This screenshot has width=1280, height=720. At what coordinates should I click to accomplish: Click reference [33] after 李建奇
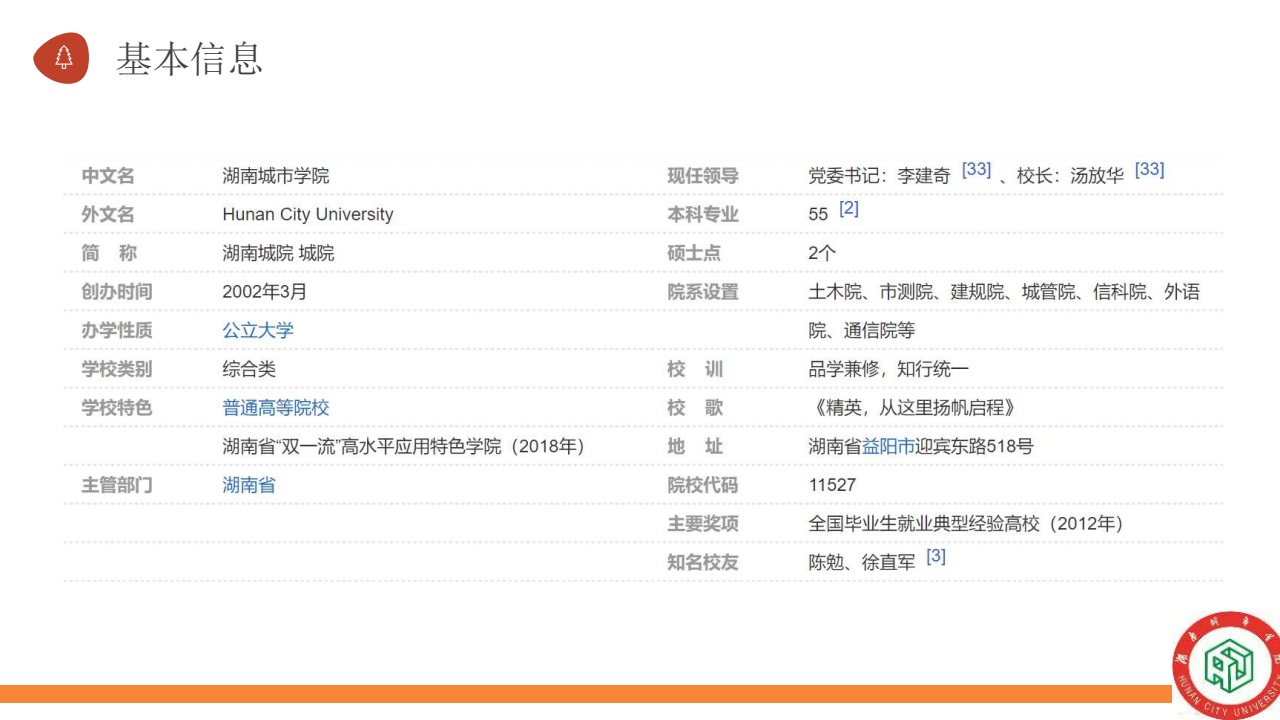click(x=976, y=170)
